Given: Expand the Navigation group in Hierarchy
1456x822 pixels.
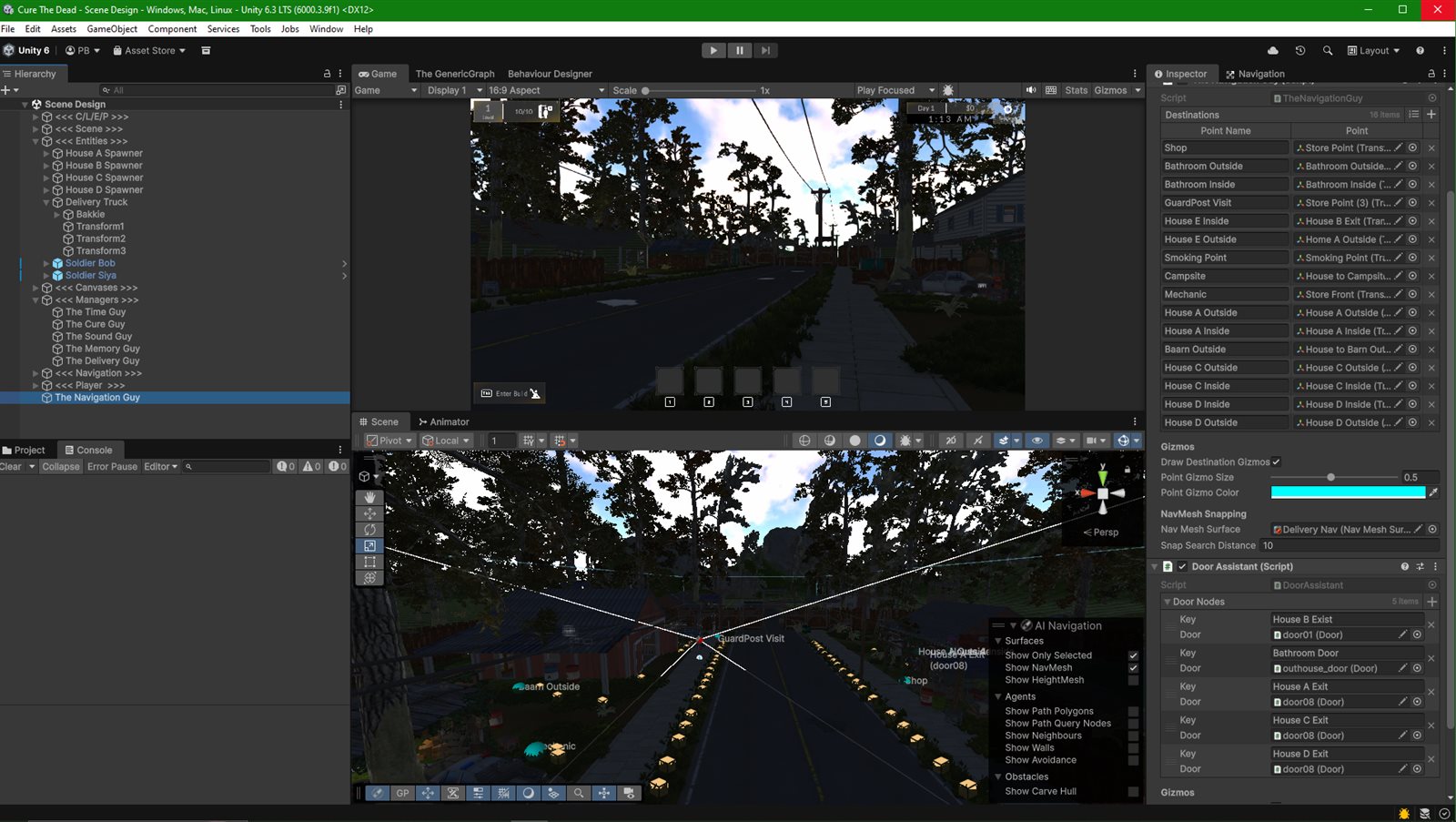Looking at the screenshot, I should pyautogui.click(x=35, y=373).
